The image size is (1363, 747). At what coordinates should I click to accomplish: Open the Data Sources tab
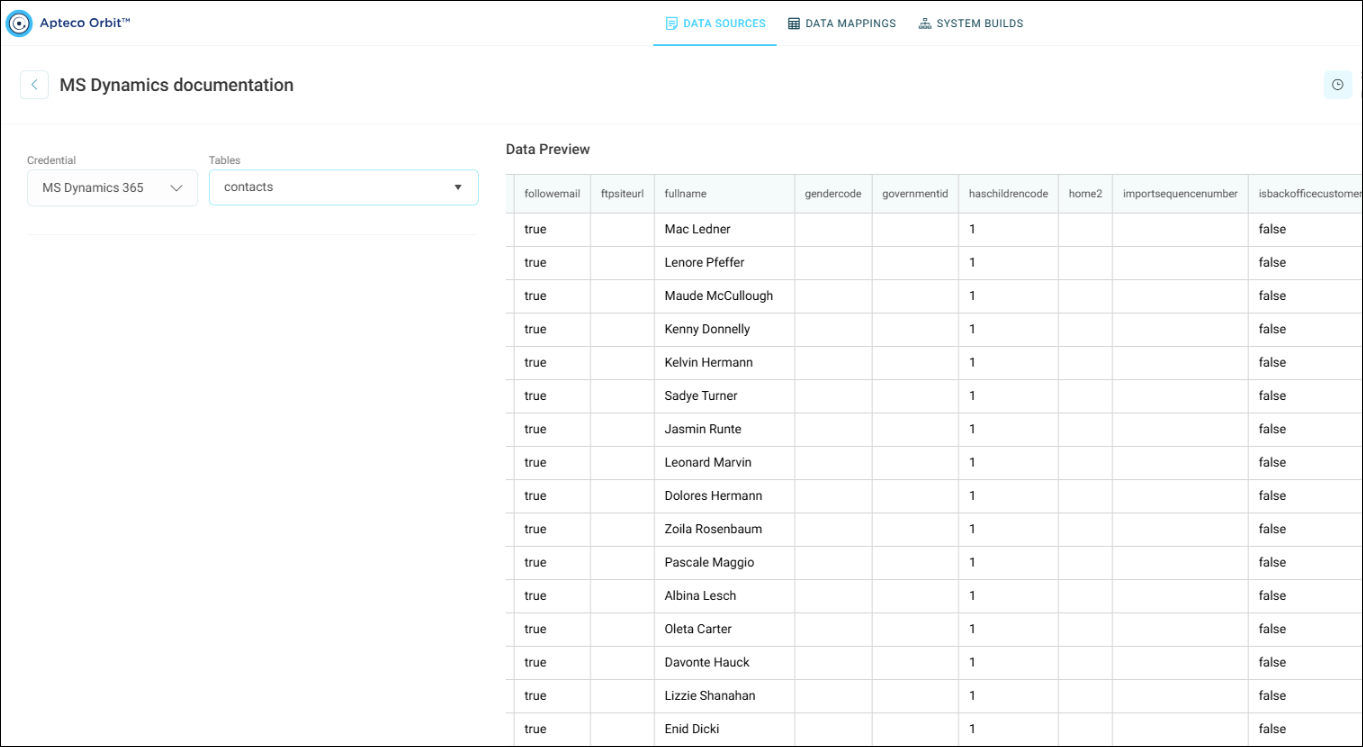(x=715, y=23)
